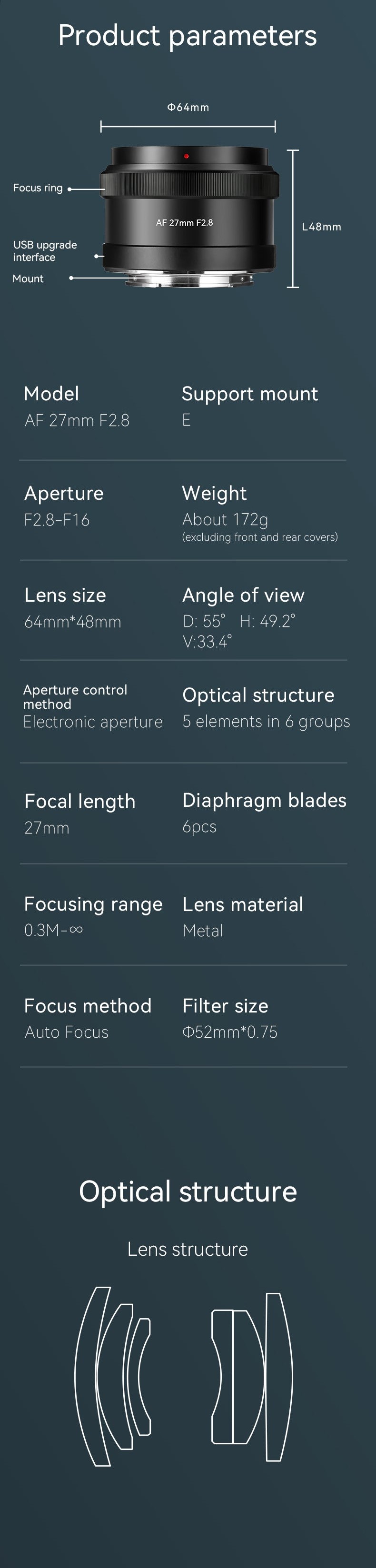Click 5 elements in 6 groups text
The width and height of the screenshot is (376, 1568).
[x=266, y=722]
